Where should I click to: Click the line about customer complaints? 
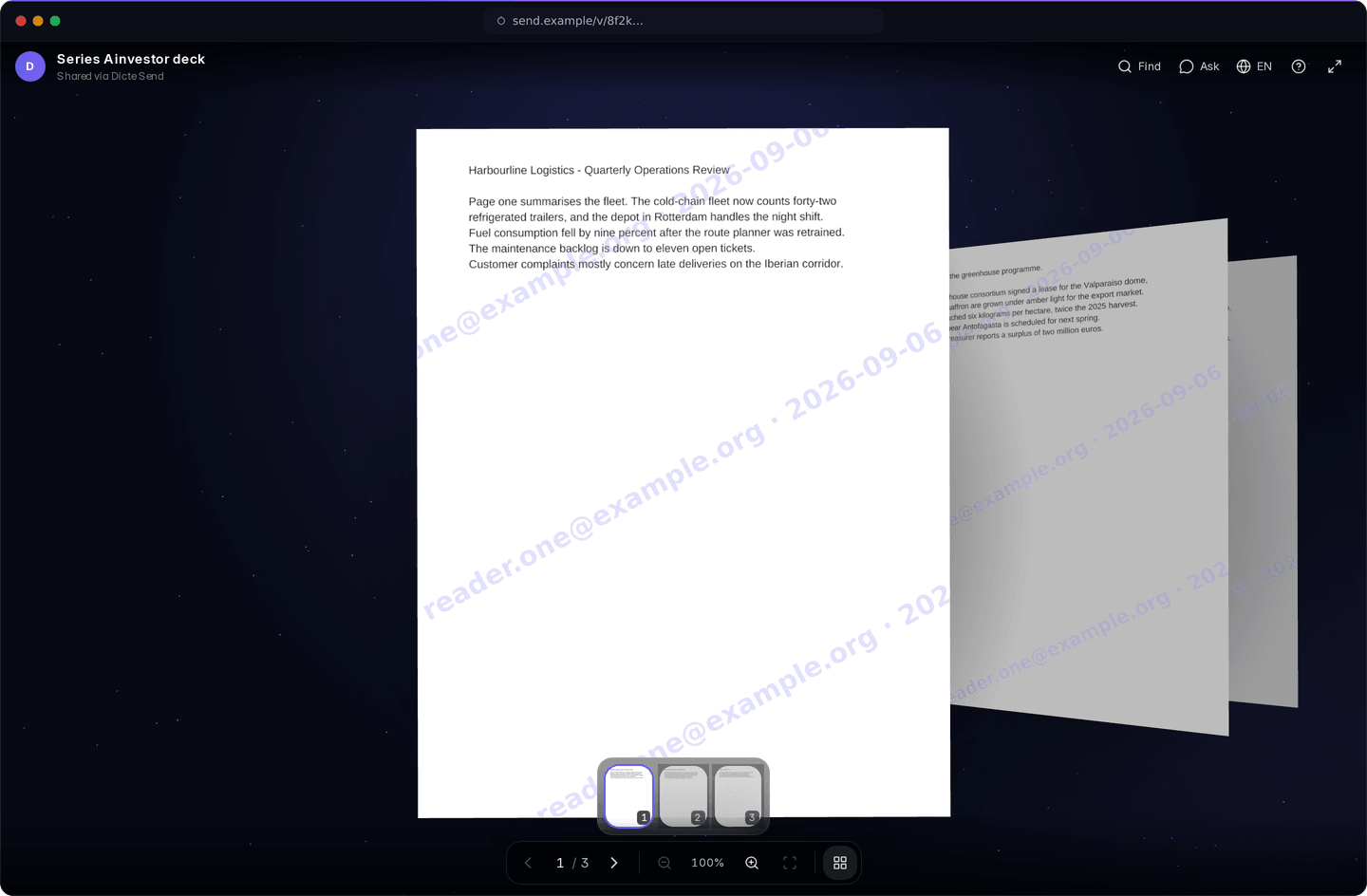point(656,264)
